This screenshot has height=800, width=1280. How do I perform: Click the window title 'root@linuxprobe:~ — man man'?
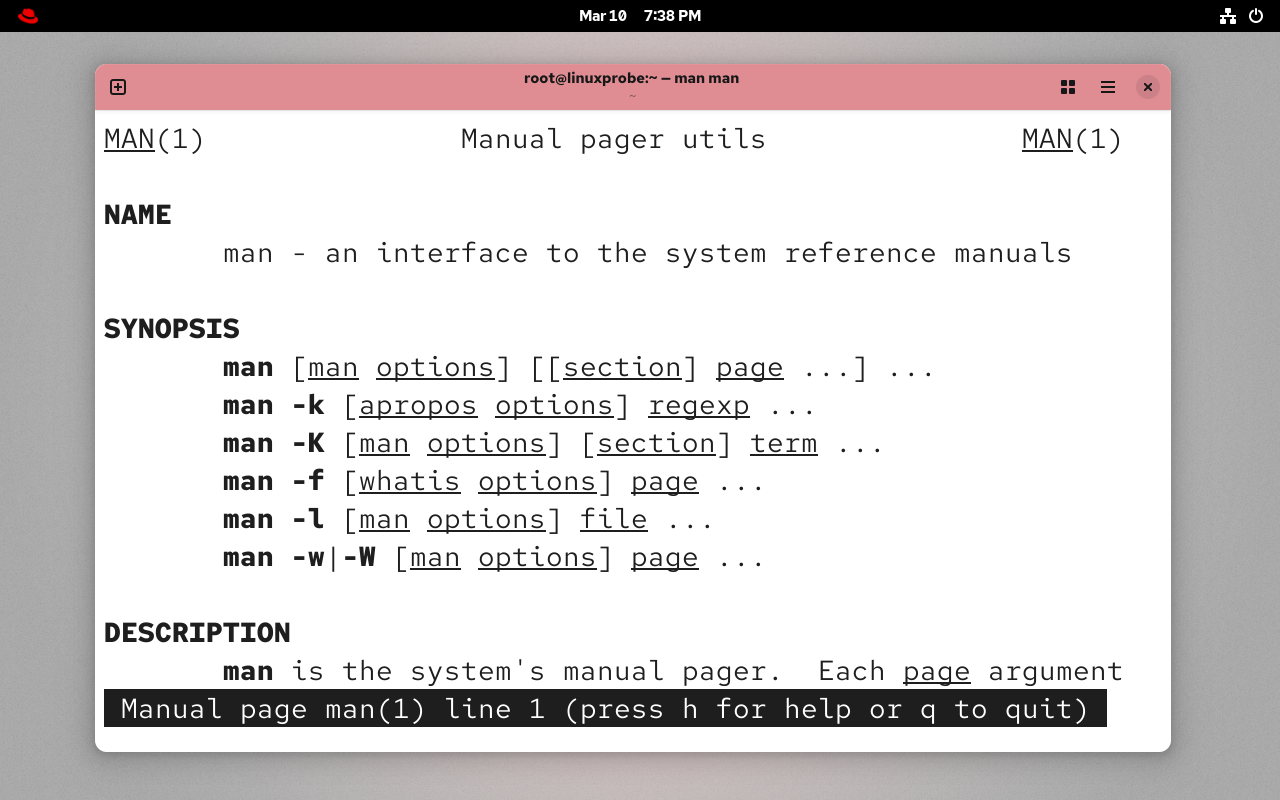(x=631, y=78)
